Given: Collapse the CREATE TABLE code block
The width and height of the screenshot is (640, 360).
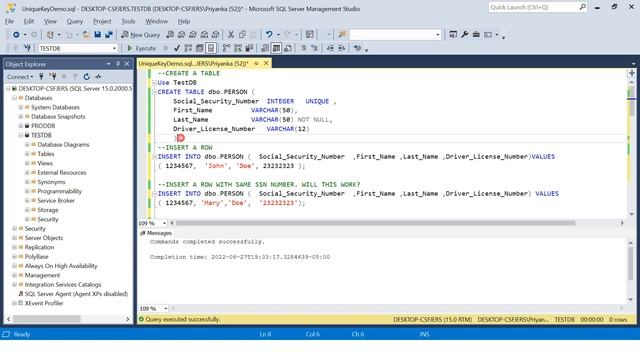Looking at the screenshot, I should click(154, 92).
